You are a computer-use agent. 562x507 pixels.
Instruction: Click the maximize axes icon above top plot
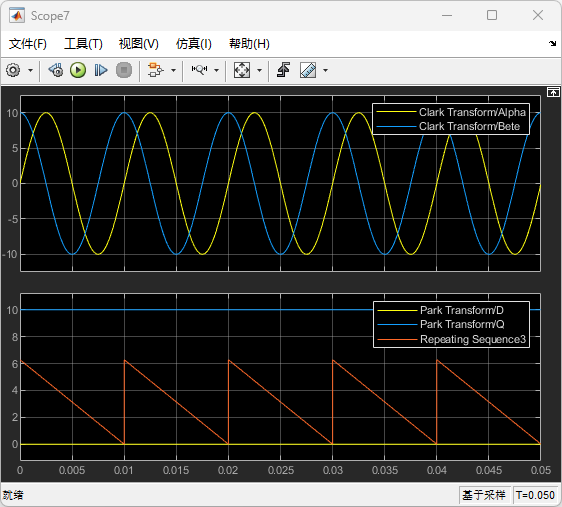pos(553,92)
